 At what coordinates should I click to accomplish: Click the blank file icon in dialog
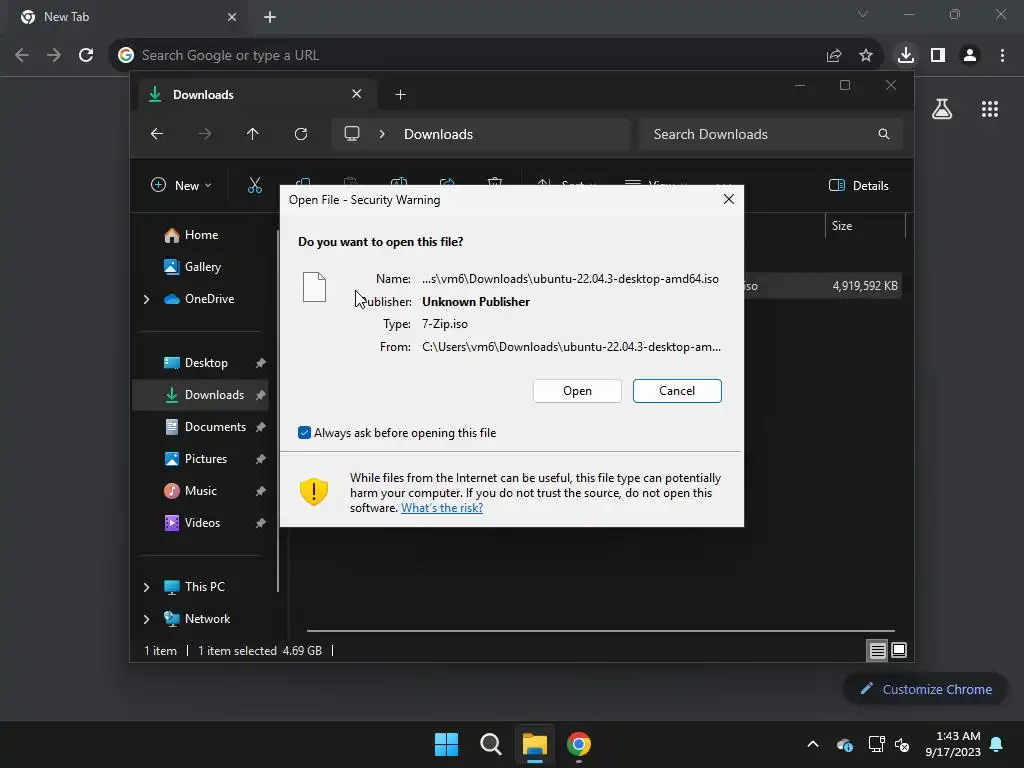tap(314, 287)
